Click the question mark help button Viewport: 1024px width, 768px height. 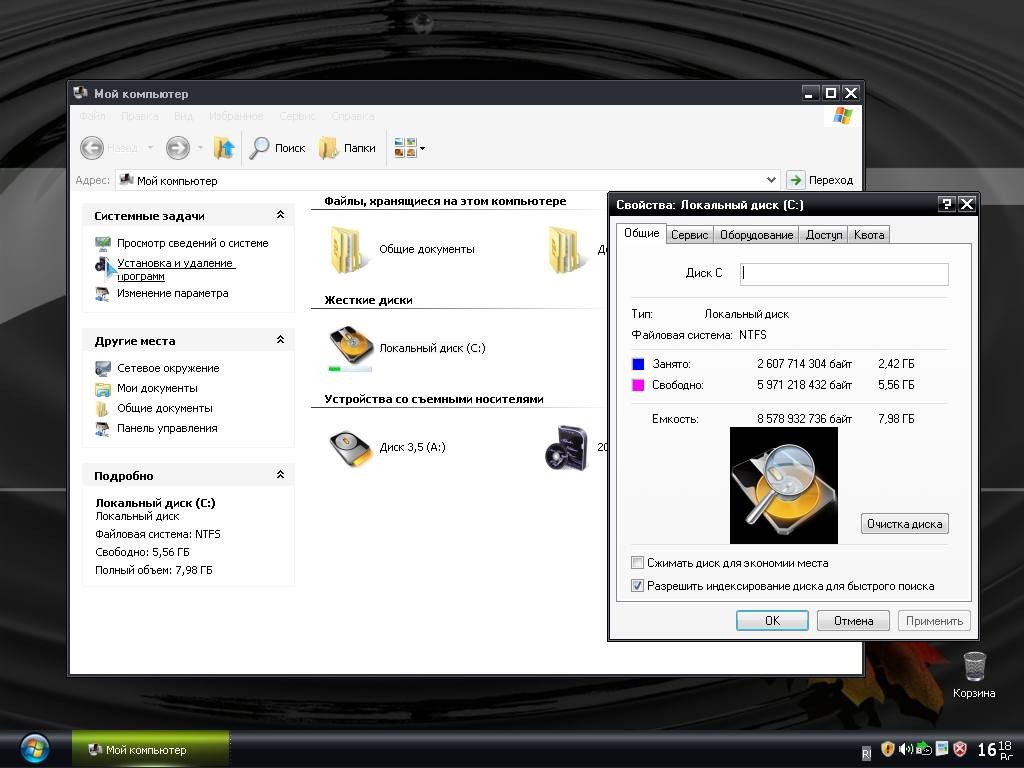point(946,204)
